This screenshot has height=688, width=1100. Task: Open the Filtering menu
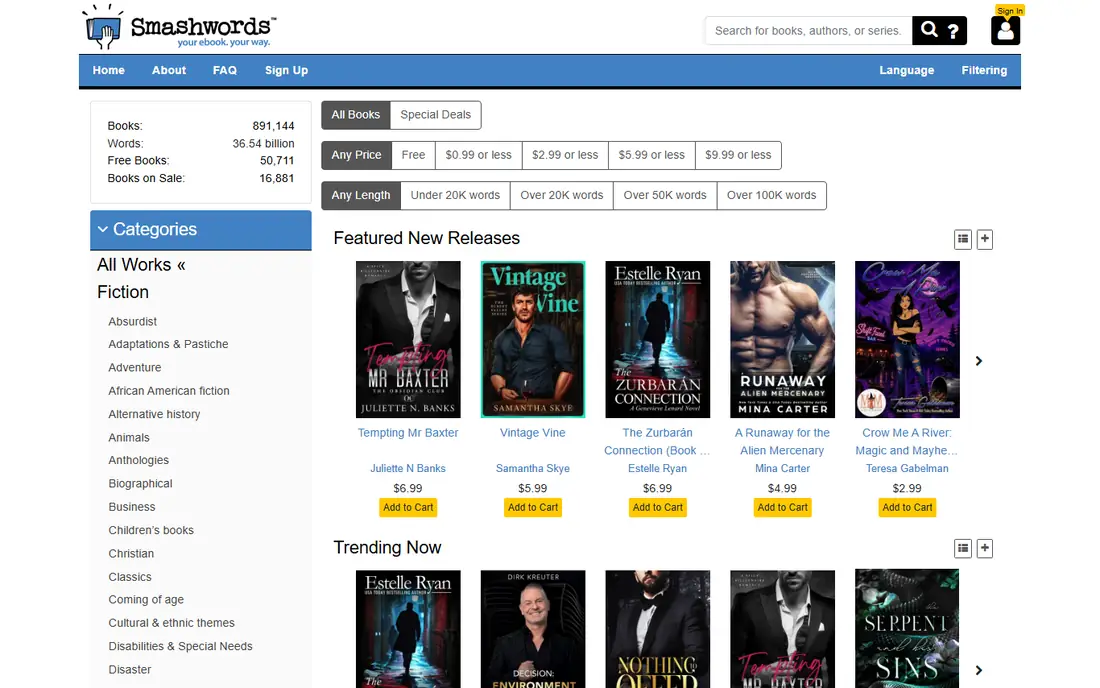(984, 70)
